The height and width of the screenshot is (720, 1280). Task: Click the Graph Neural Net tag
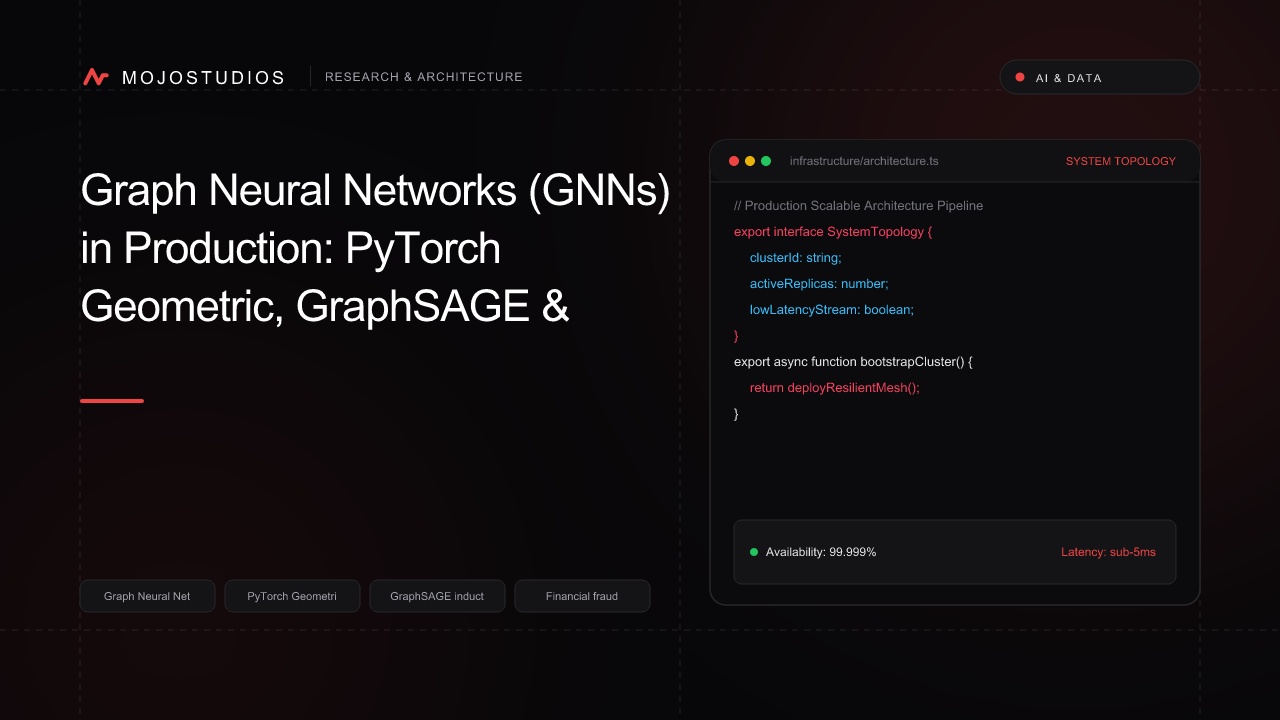point(147,596)
